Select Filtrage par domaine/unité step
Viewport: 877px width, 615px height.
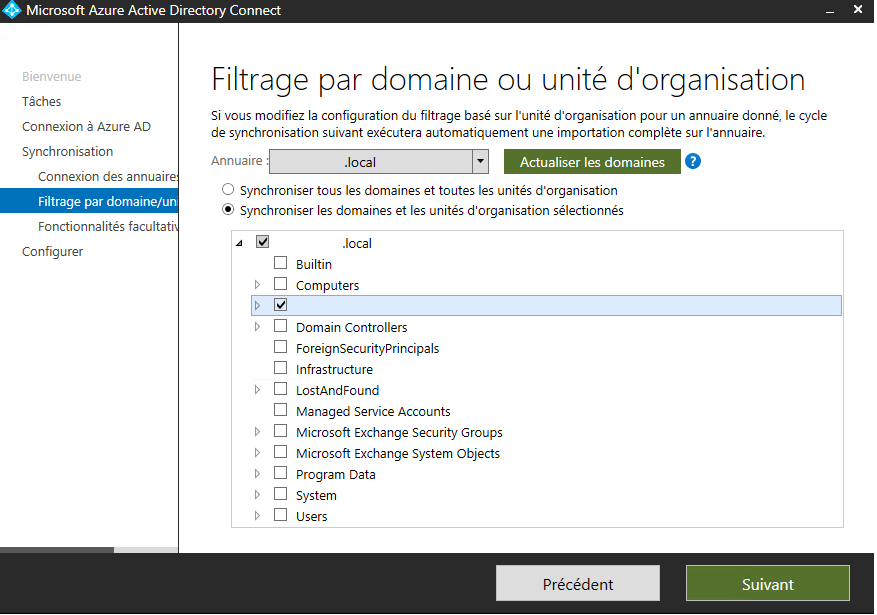point(89,201)
